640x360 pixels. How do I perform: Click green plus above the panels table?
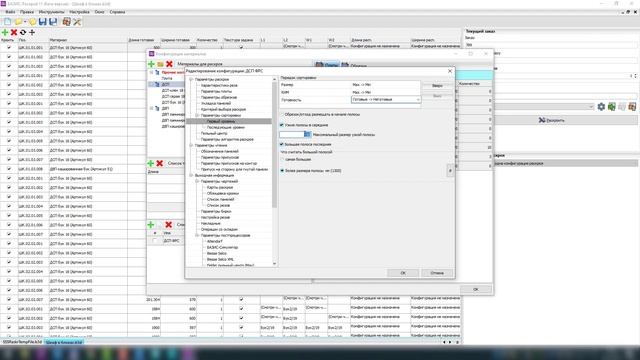tap(5, 32)
